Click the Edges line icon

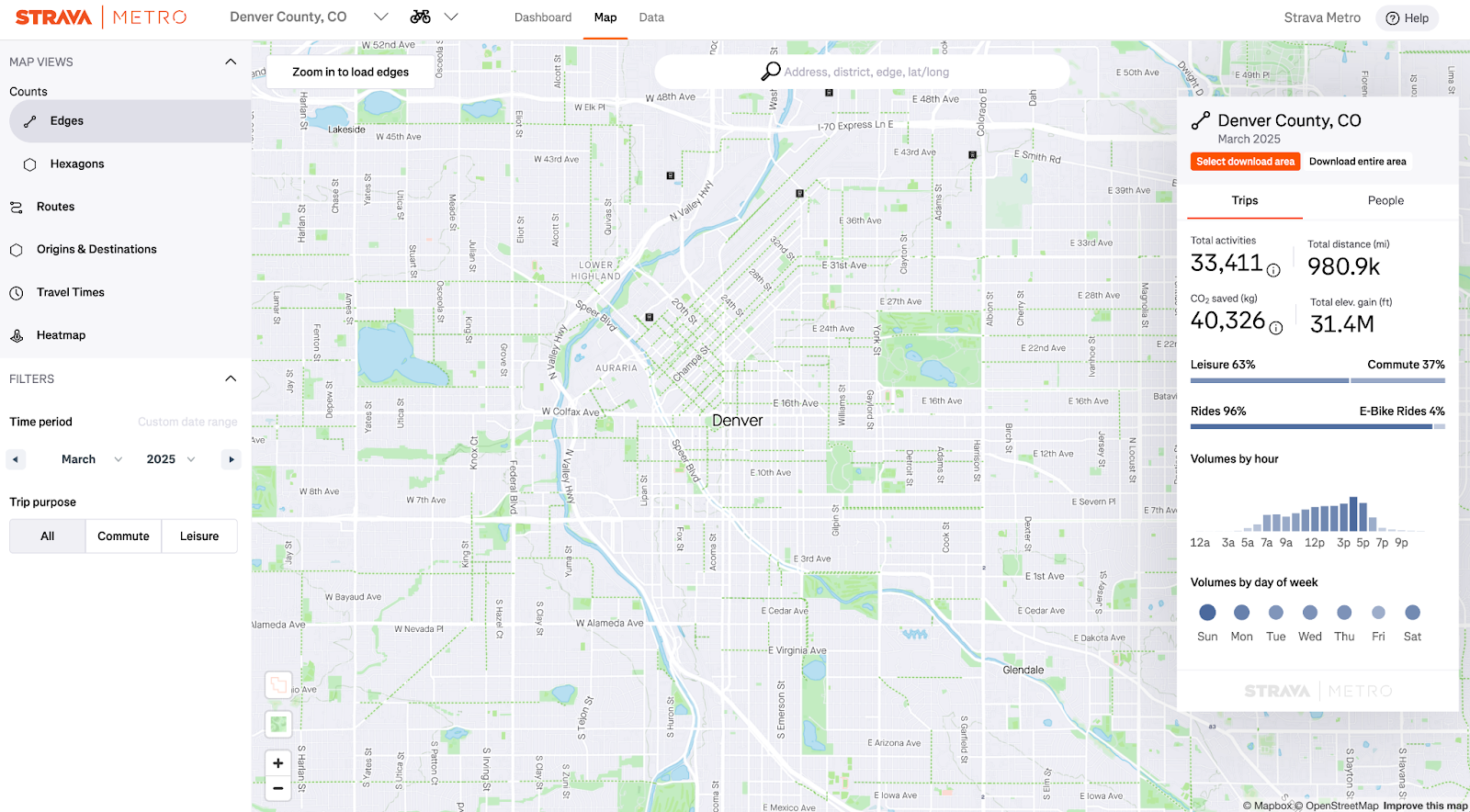29,121
